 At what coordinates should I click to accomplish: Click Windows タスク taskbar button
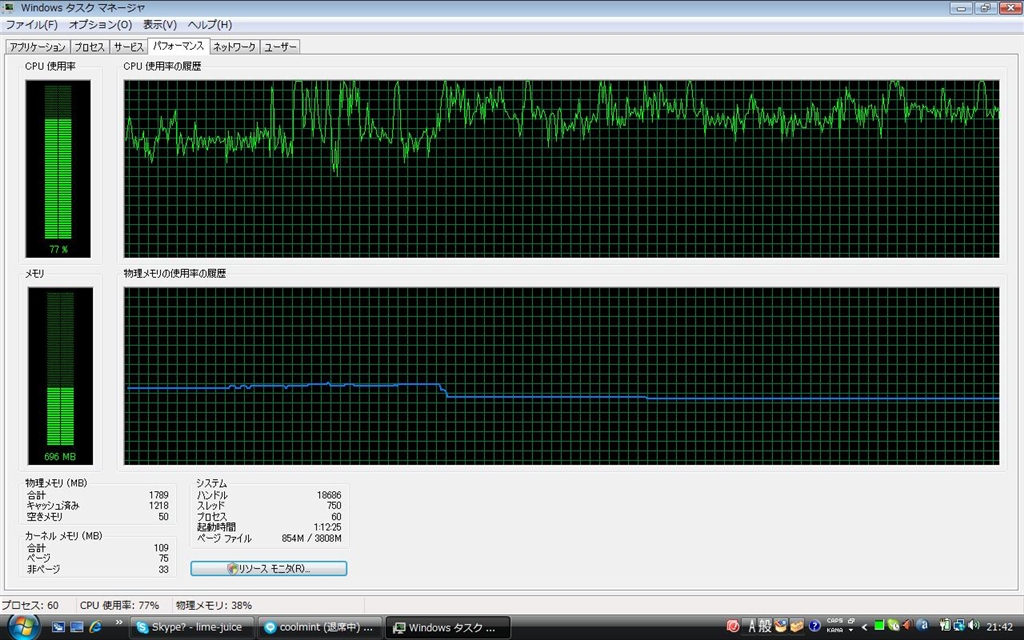(447, 628)
